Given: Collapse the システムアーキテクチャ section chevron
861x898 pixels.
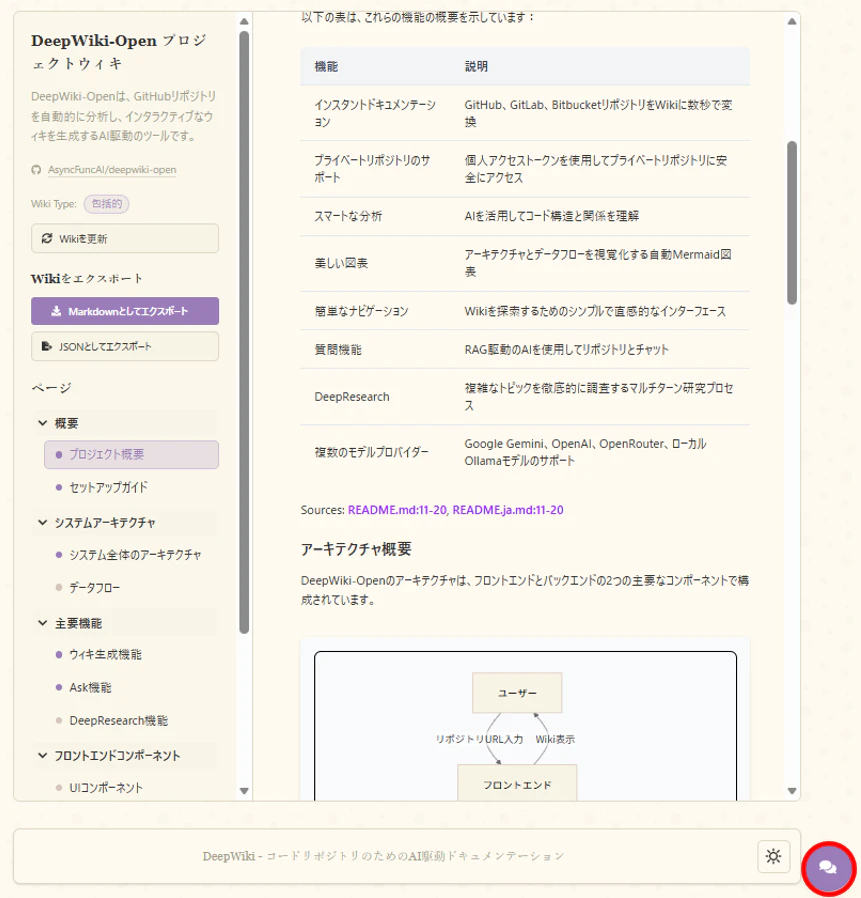Looking at the screenshot, I should pyautogui.click(x=42, y=522).
